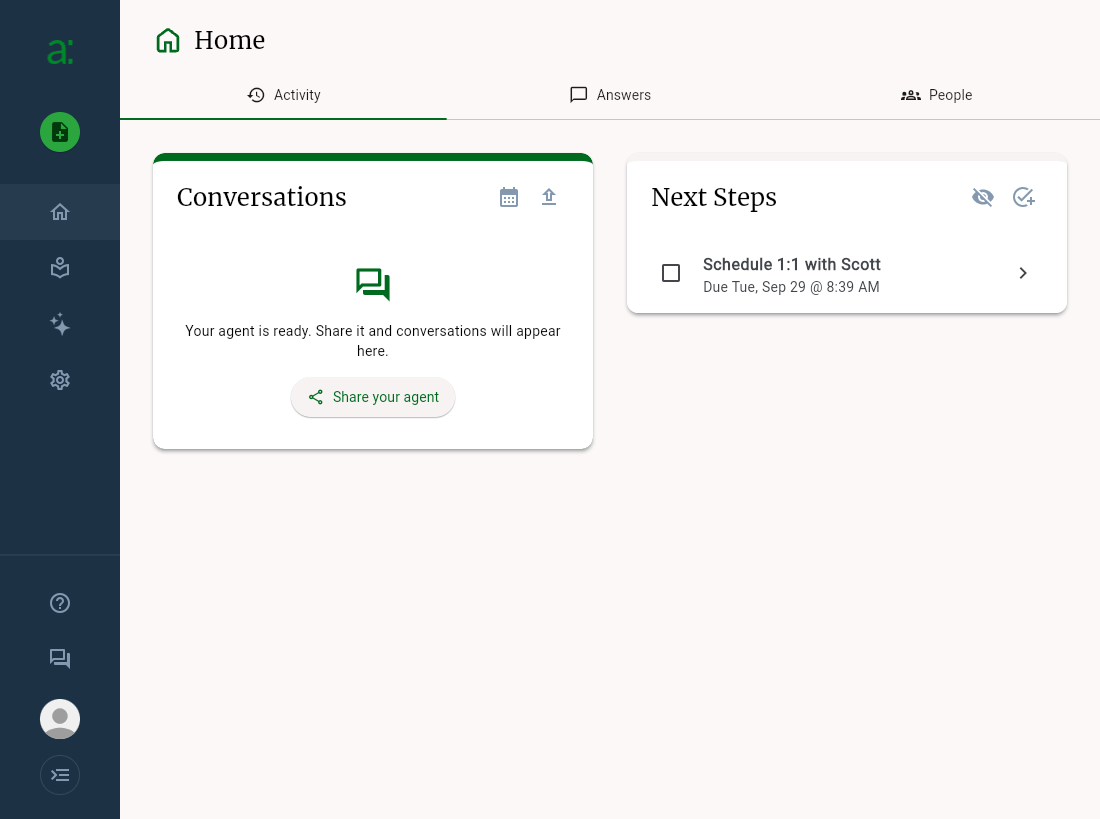Image resolution: width=1100 pixels, height=819 pixels.
Task: Click the green conversations bubble icon
Action: 373,284
